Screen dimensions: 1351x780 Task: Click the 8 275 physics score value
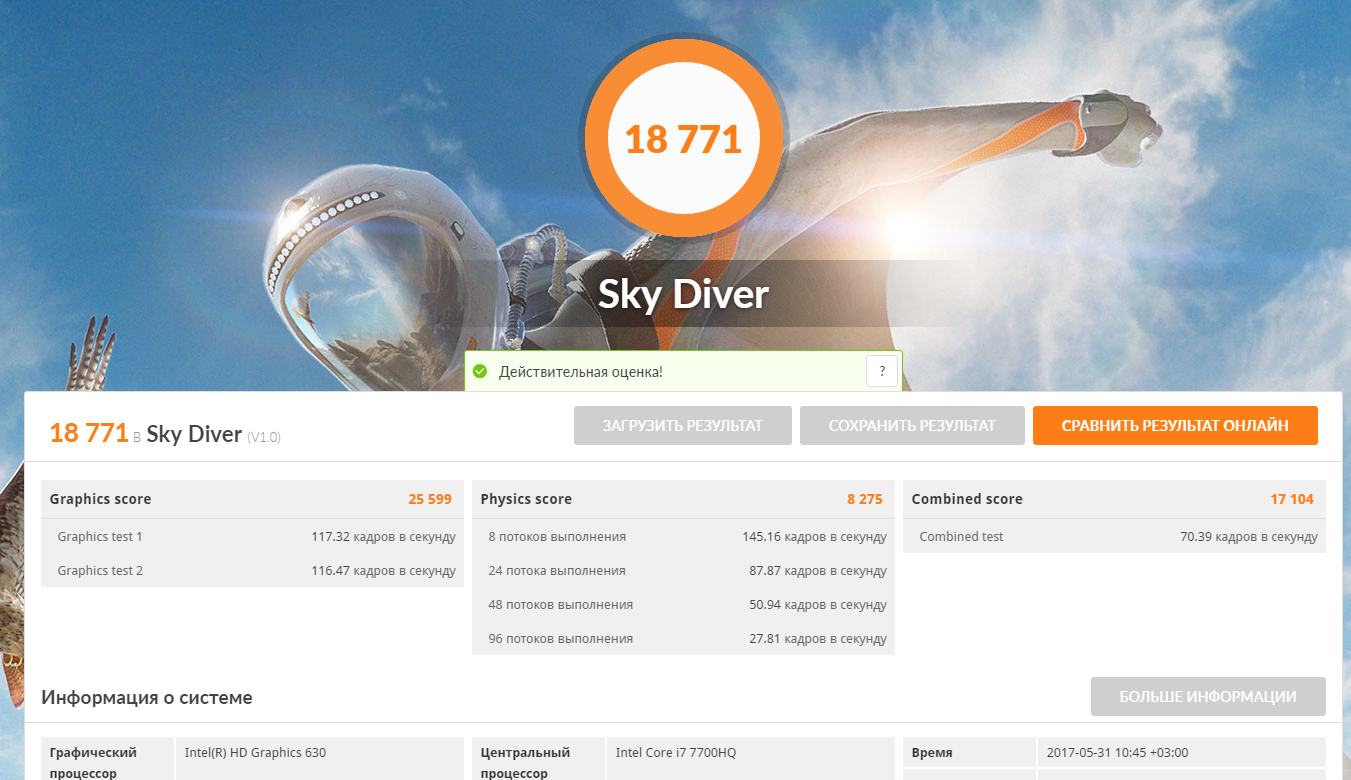[x=865, y=499]
